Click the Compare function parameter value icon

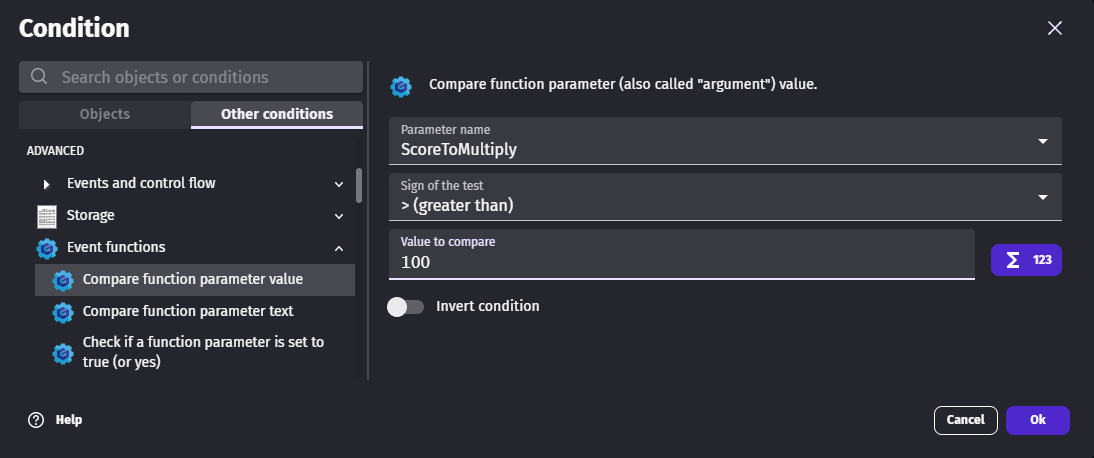coord(64,280)
